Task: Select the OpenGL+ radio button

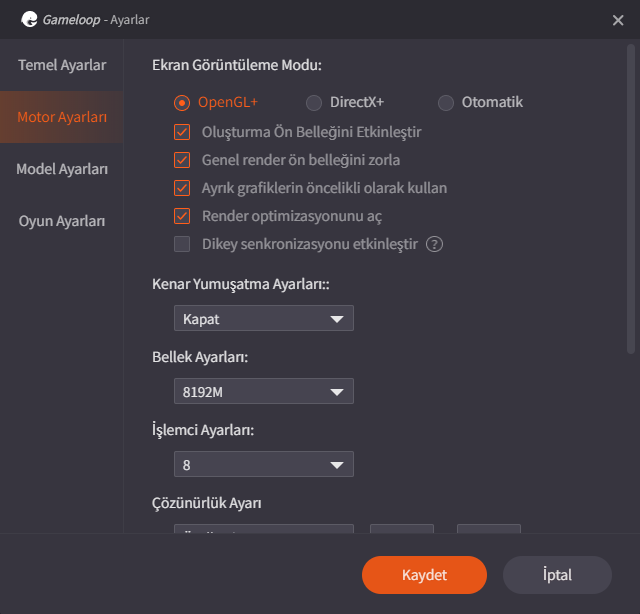Action: (x=182, y=102)
